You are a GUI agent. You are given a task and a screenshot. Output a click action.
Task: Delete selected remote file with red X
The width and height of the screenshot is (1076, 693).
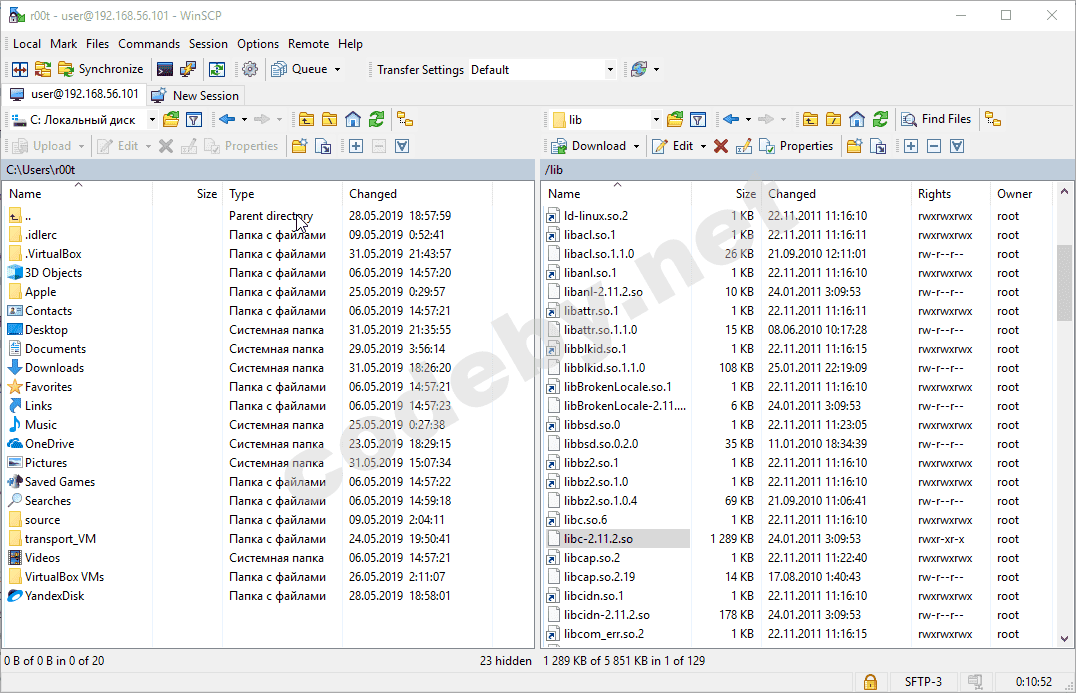(720, 146)
